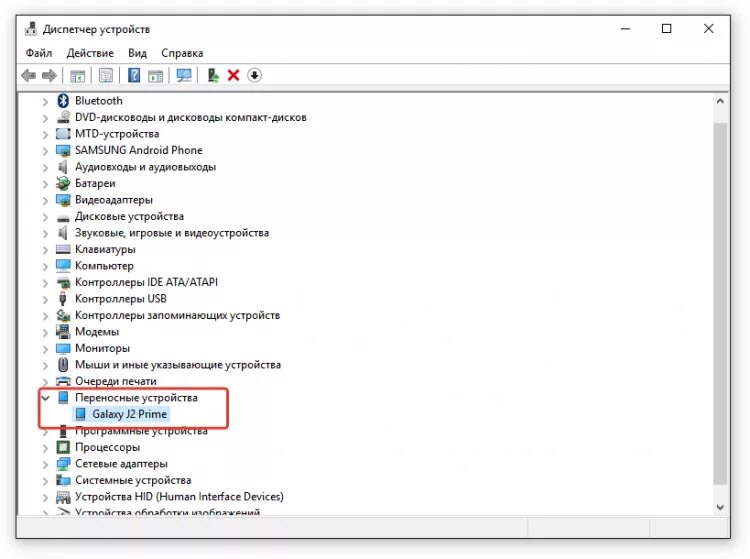Click the monitor icon next to Мониторы
This screenshot has width=750, height=559.
pyautogui.click(x=63, y=348)
